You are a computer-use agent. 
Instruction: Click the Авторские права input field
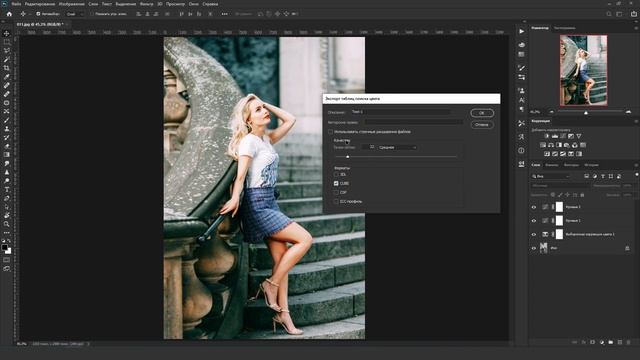pos(414,122)
